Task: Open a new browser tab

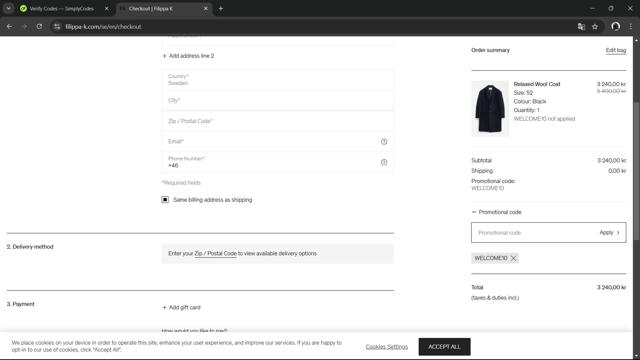Action: click(220, 8)
